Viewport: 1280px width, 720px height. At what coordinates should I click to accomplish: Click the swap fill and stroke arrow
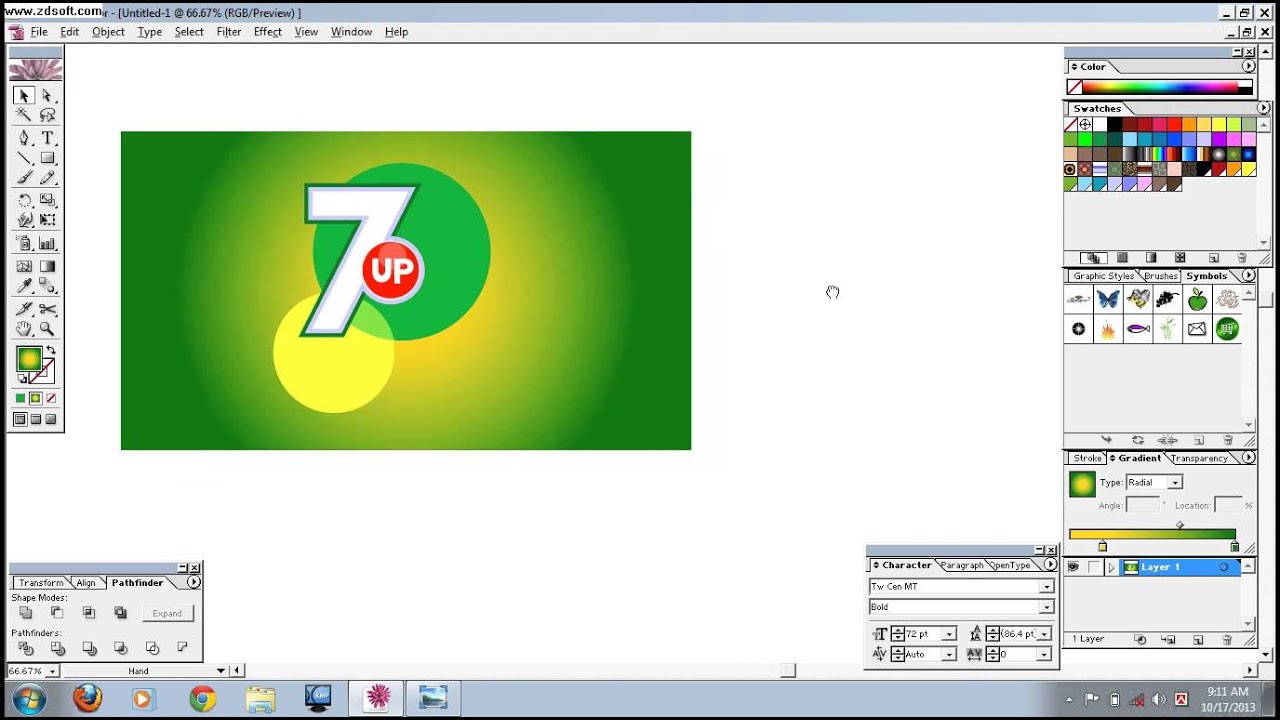coord(51,351)
